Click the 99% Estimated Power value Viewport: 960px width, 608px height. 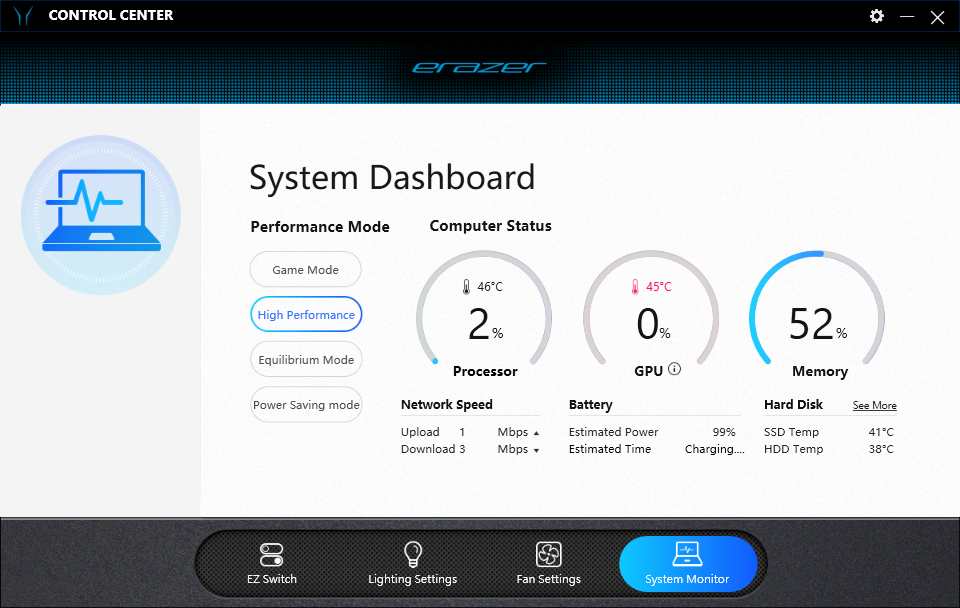[724, 432]
